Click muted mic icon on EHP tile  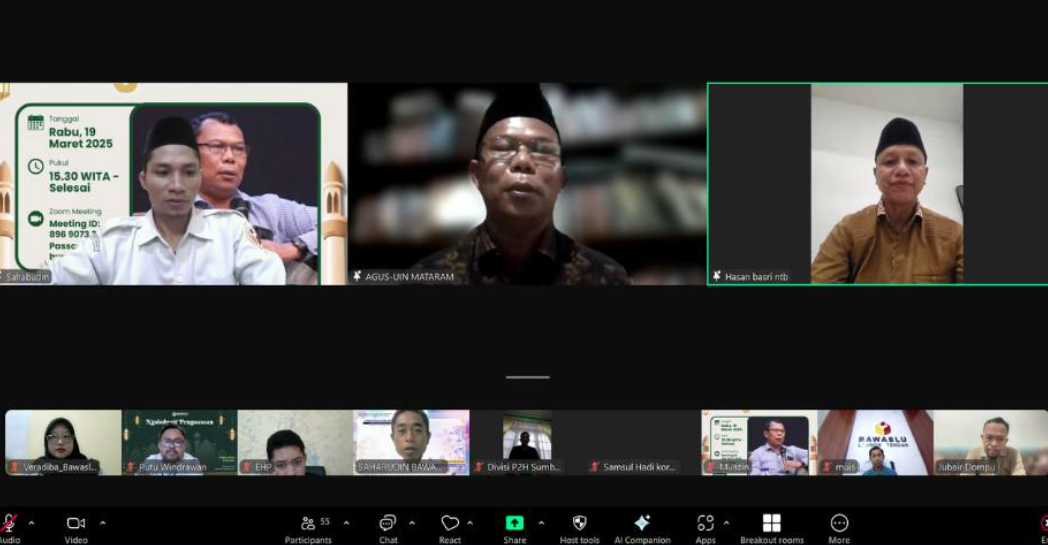(x=247, y=467)
